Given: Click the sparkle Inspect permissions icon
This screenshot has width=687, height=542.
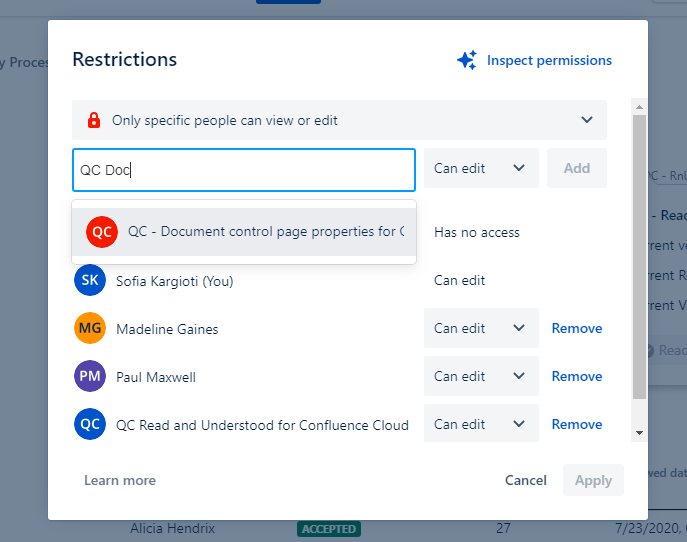Looking at the screenshot, I should [x=466, y=61].
